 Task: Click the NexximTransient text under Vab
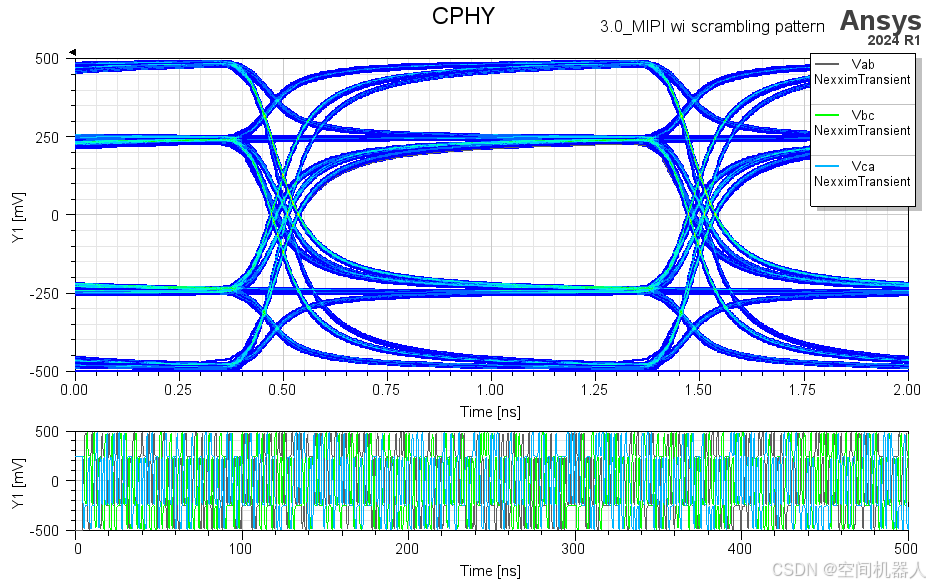[x=862, y=80]
